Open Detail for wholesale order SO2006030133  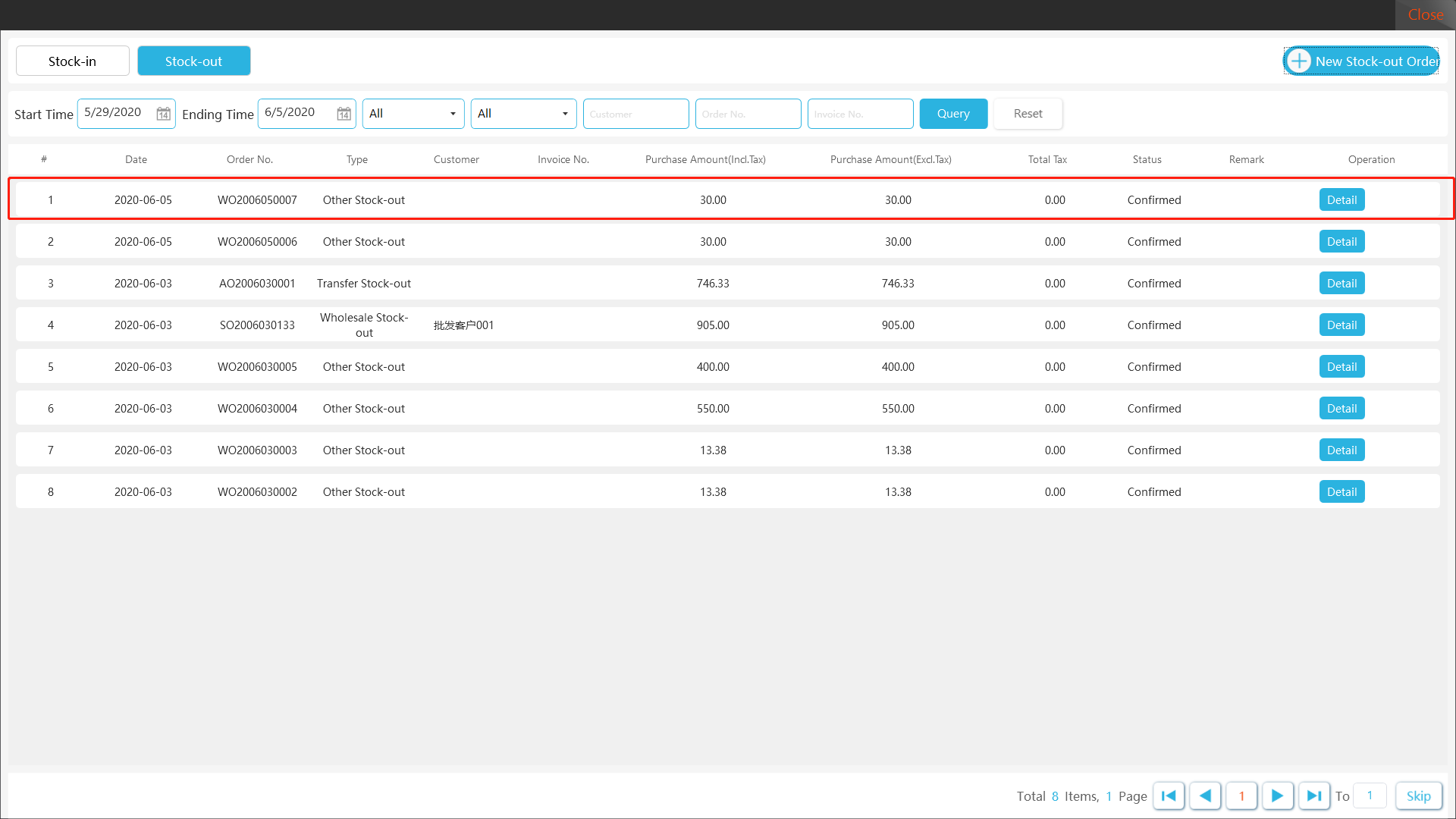[1341, 325]
